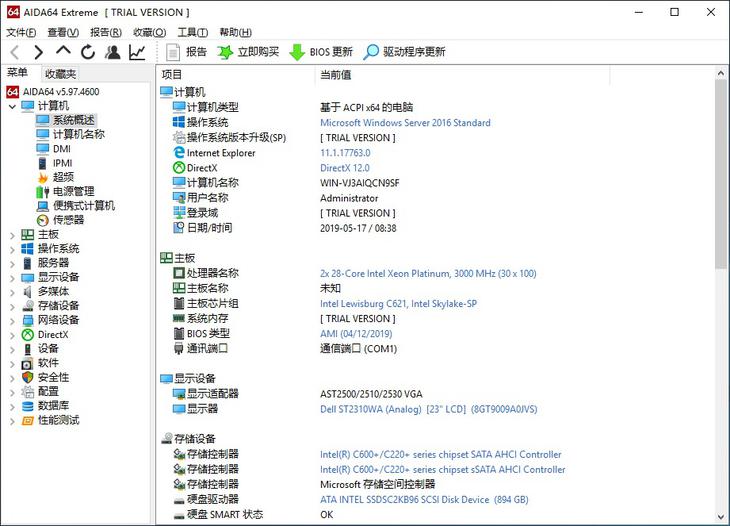Screen dimensions: 730x526
Task: Click the 日期/时间 clock icon row
Action: click(179, 228)
